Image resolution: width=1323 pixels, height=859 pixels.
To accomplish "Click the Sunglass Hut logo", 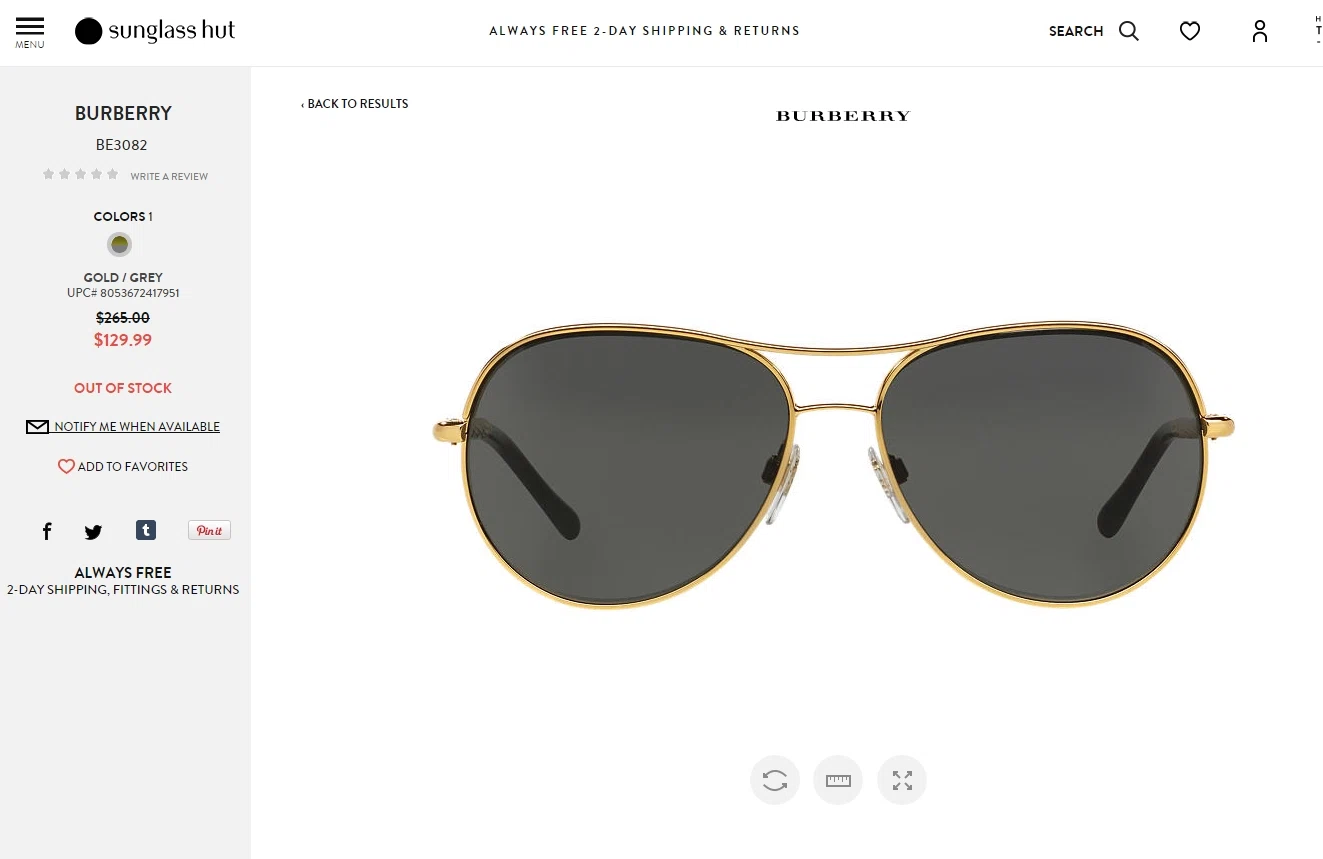I will coord(155,31).
